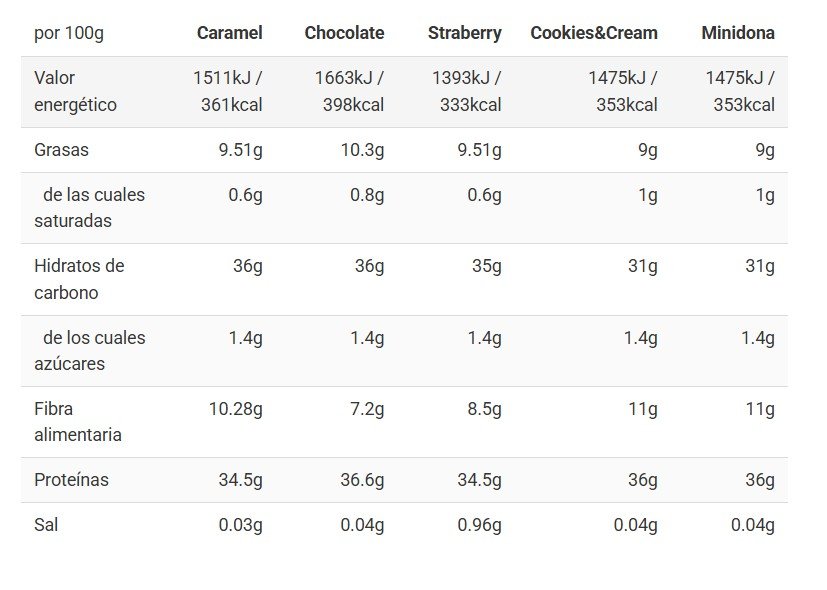Select the 1393kJ / 333kcal energy value
Image resolution: width=827 pixels, height=590 pixels.
[x=466, y=91]
